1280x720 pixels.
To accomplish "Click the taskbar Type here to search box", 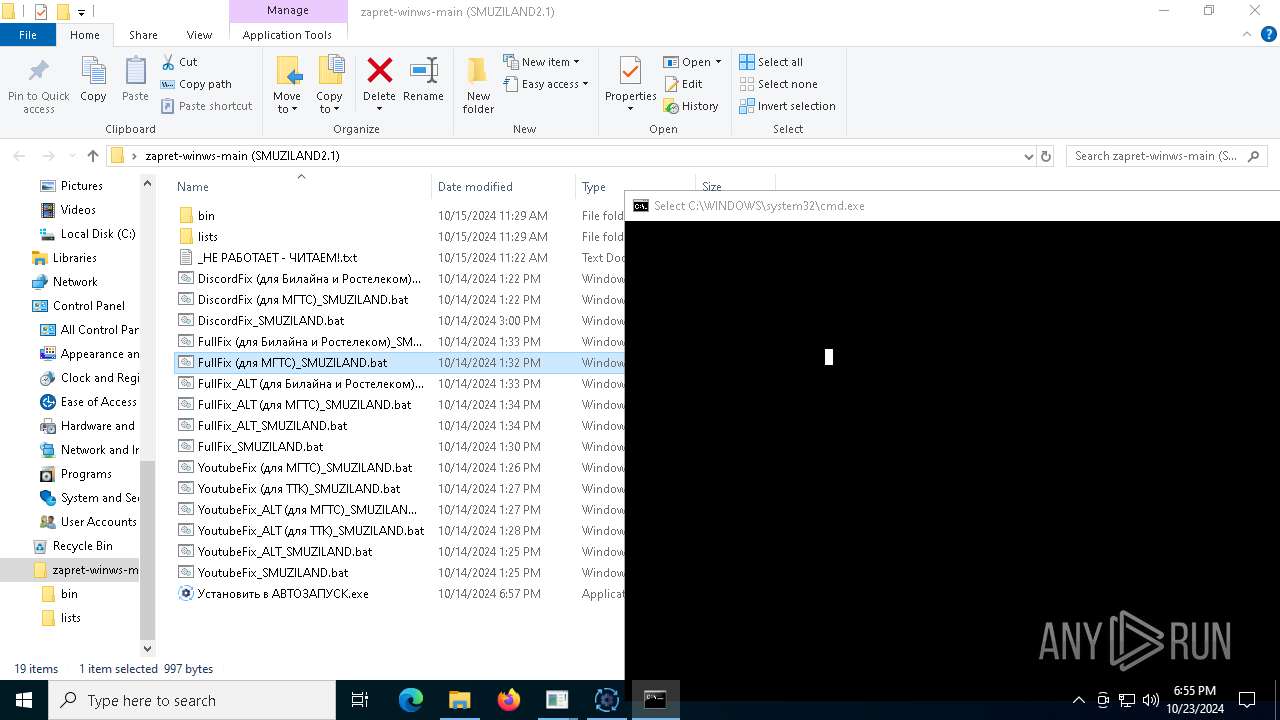I will click(x=192, y=700).
